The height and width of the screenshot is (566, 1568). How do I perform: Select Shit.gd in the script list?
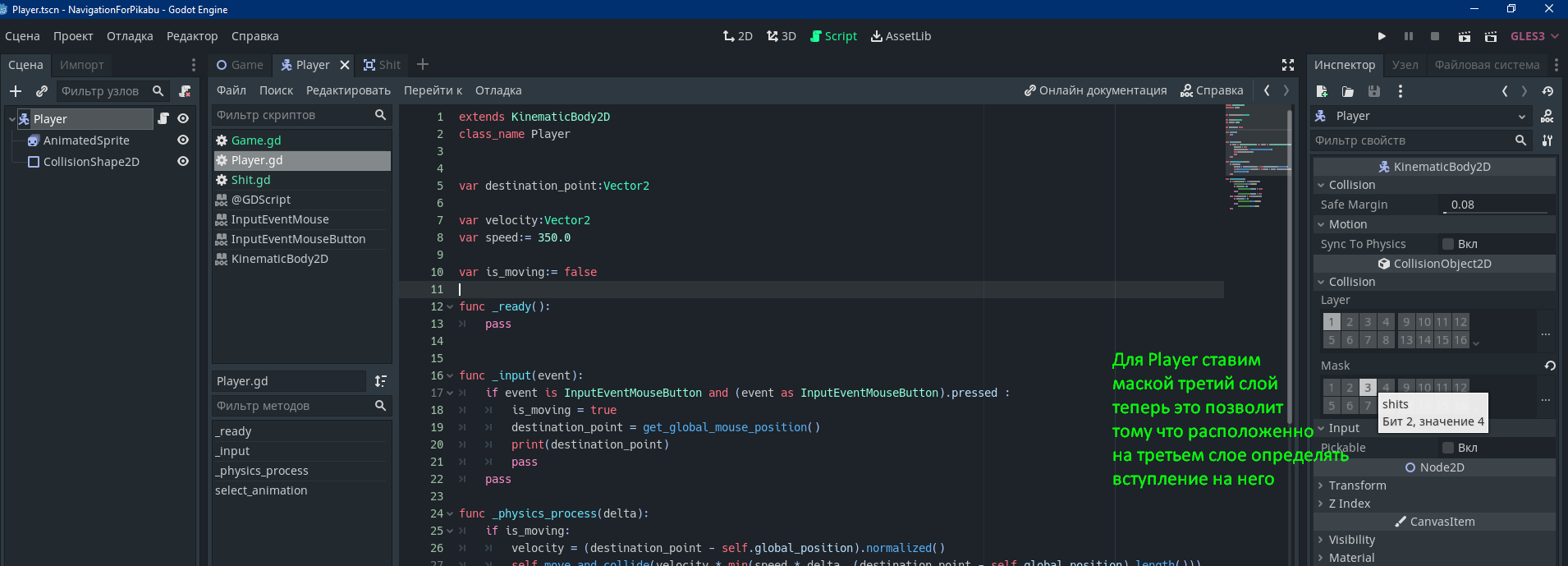[x=250, y=180]
